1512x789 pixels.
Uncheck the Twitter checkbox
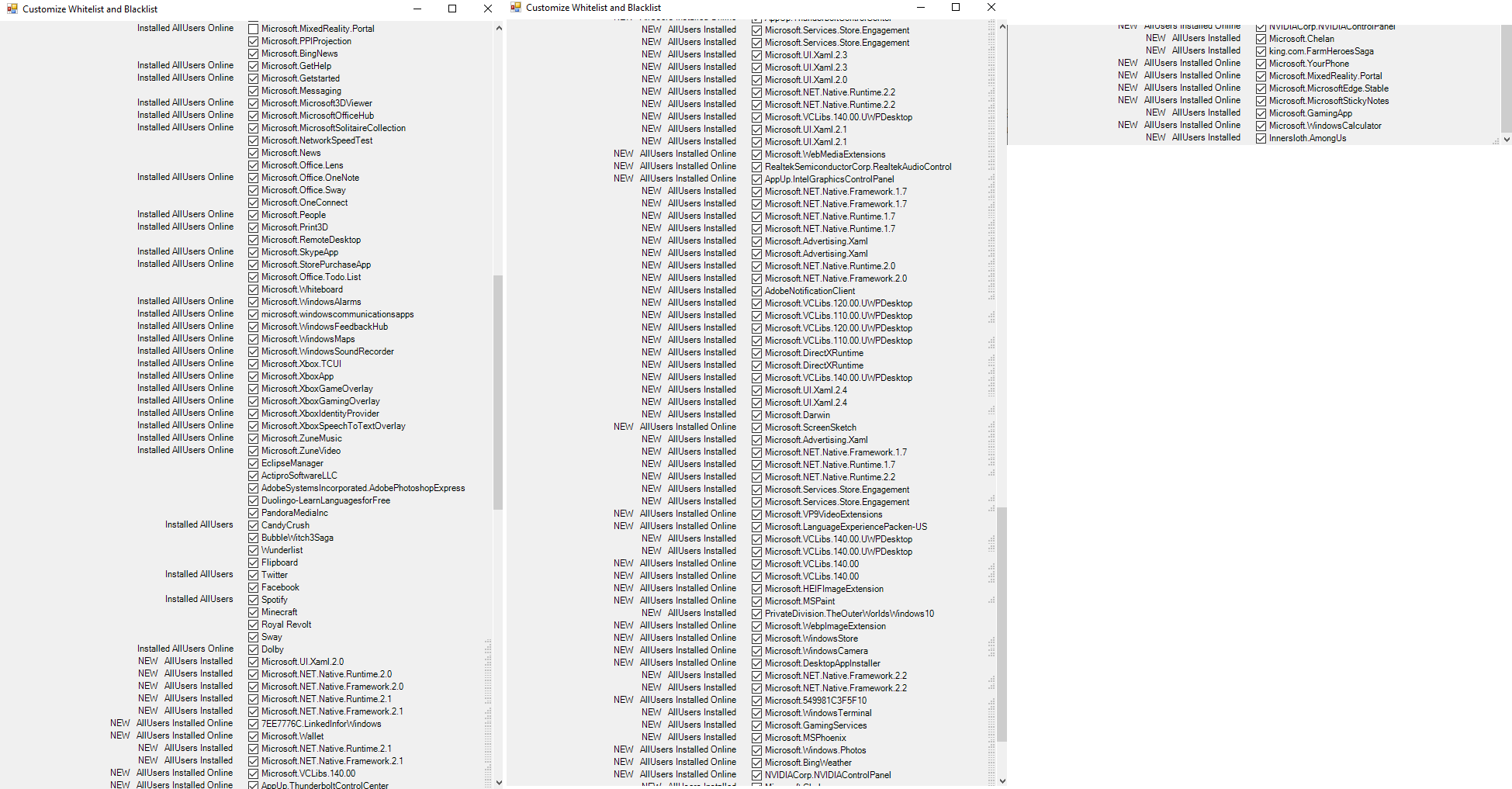click(x=253, y=575)
